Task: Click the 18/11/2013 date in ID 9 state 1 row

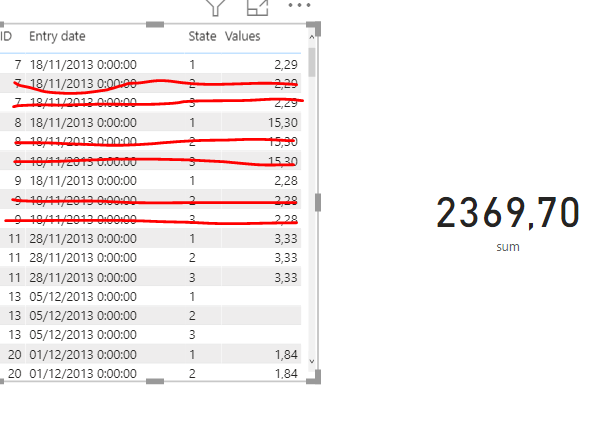Action: click(83, 181)
